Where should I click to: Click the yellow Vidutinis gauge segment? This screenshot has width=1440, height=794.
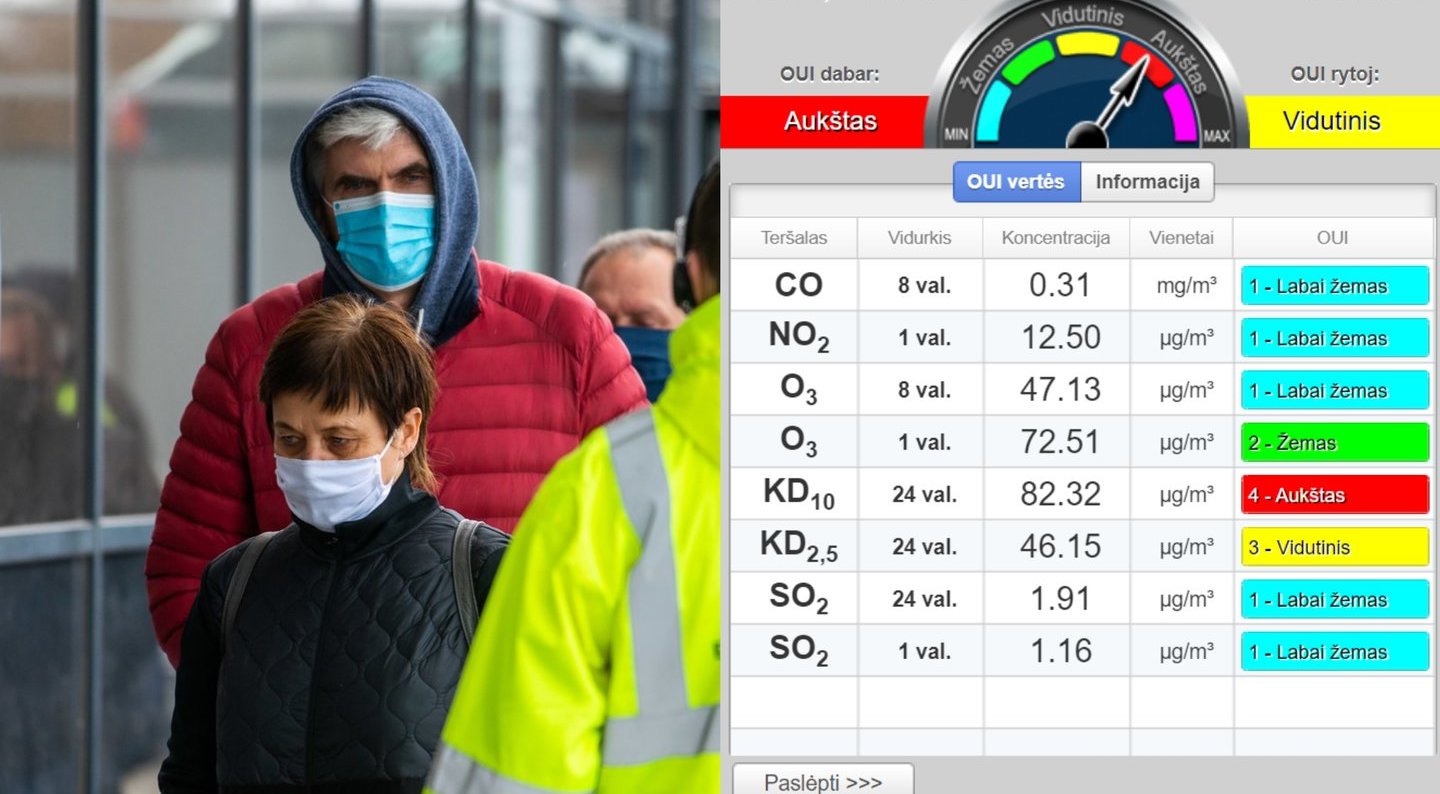(x=1087, y=43)
